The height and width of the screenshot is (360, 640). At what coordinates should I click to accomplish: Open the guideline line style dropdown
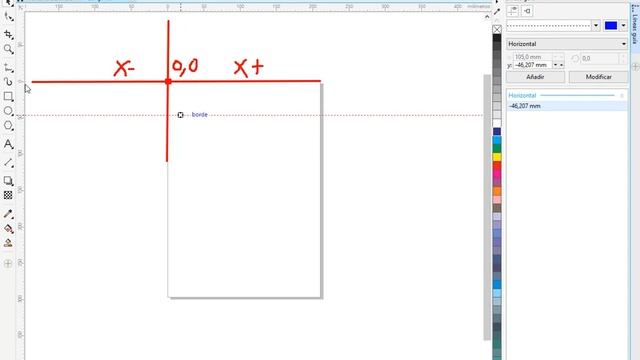(596, 26)
